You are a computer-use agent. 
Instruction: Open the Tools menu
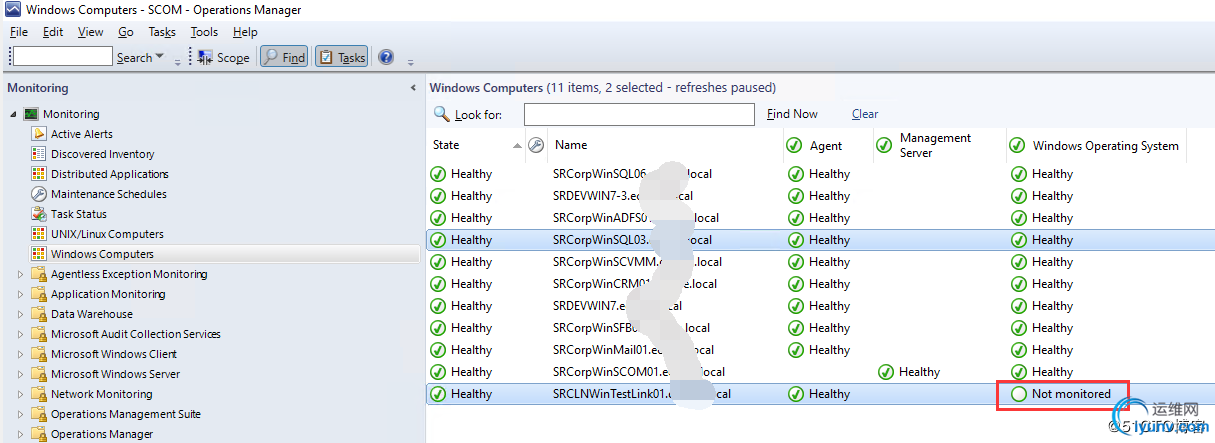(x=204, y=32)
